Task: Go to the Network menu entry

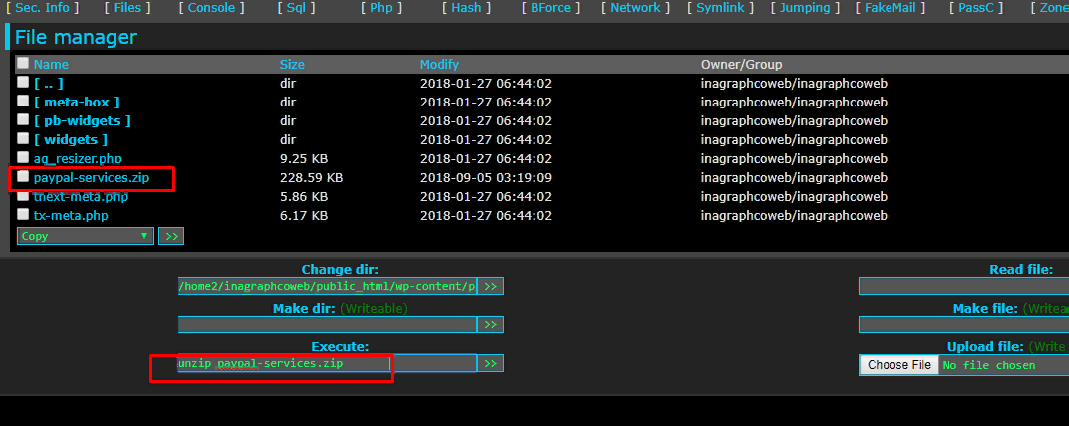Action: pyautogui.click(x=635, y=8)
